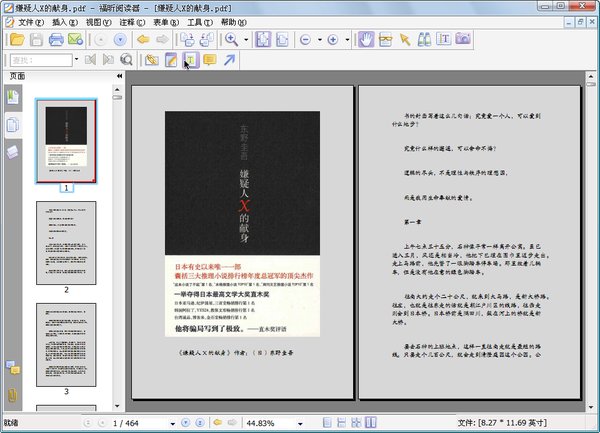Open the 文件(F) menu
Image resolution: width=600 pixels, height=433 pixels.
point(30,21)
